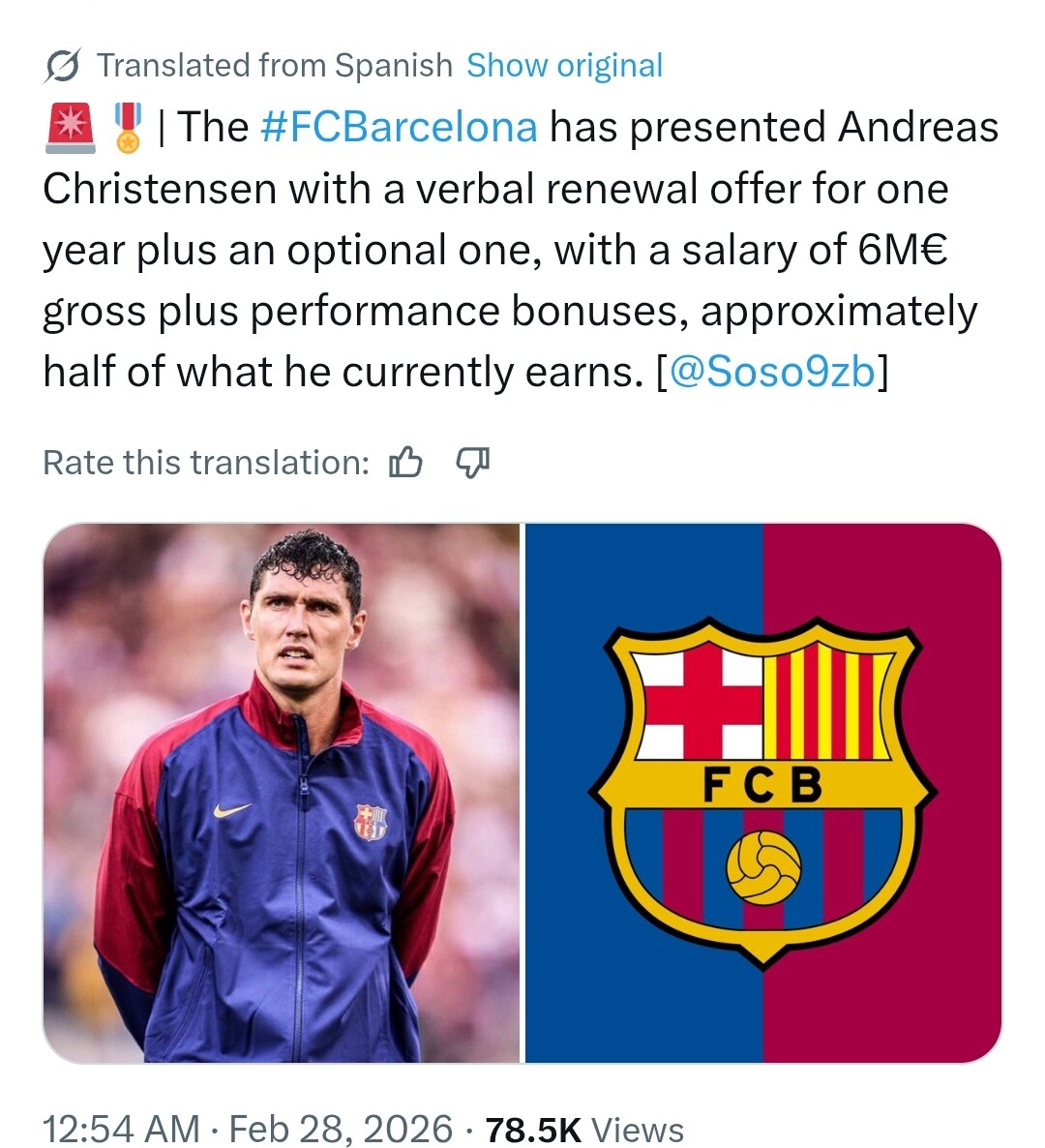Click the name 'Andreas' in the tweet text
The height and width of the screenshot is (1148, 1045).
[918, 128]
